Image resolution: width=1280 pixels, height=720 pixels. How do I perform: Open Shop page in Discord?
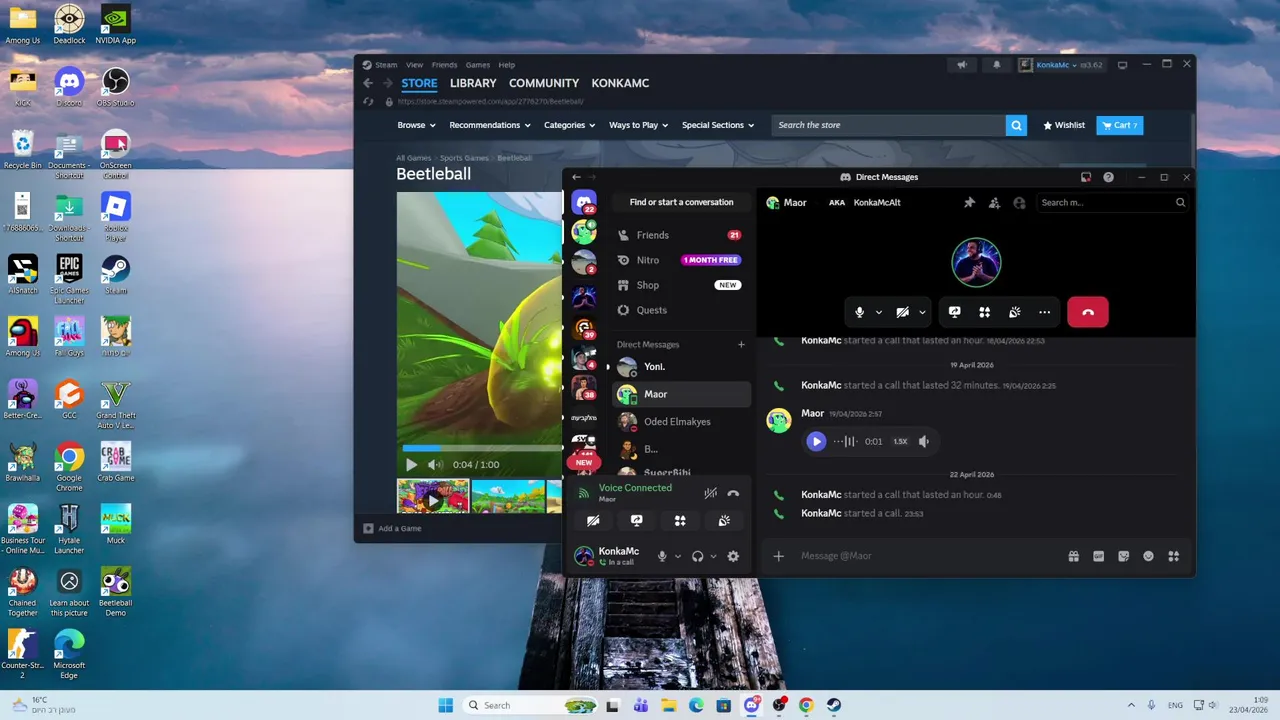[681, 285]
